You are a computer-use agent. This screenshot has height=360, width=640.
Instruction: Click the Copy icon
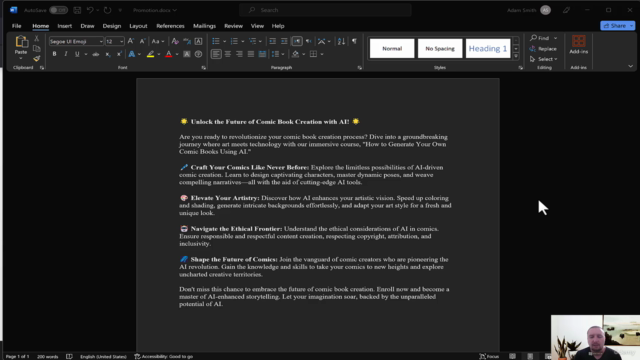(x=36, y=49)
